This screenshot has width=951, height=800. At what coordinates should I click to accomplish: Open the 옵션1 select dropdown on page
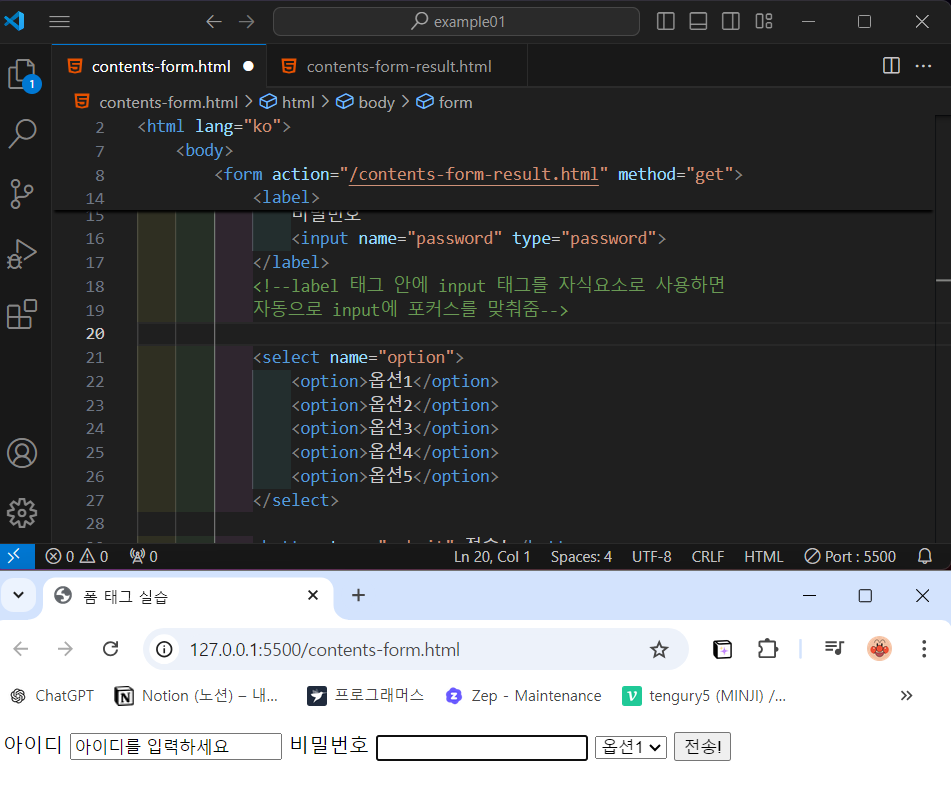631,747
